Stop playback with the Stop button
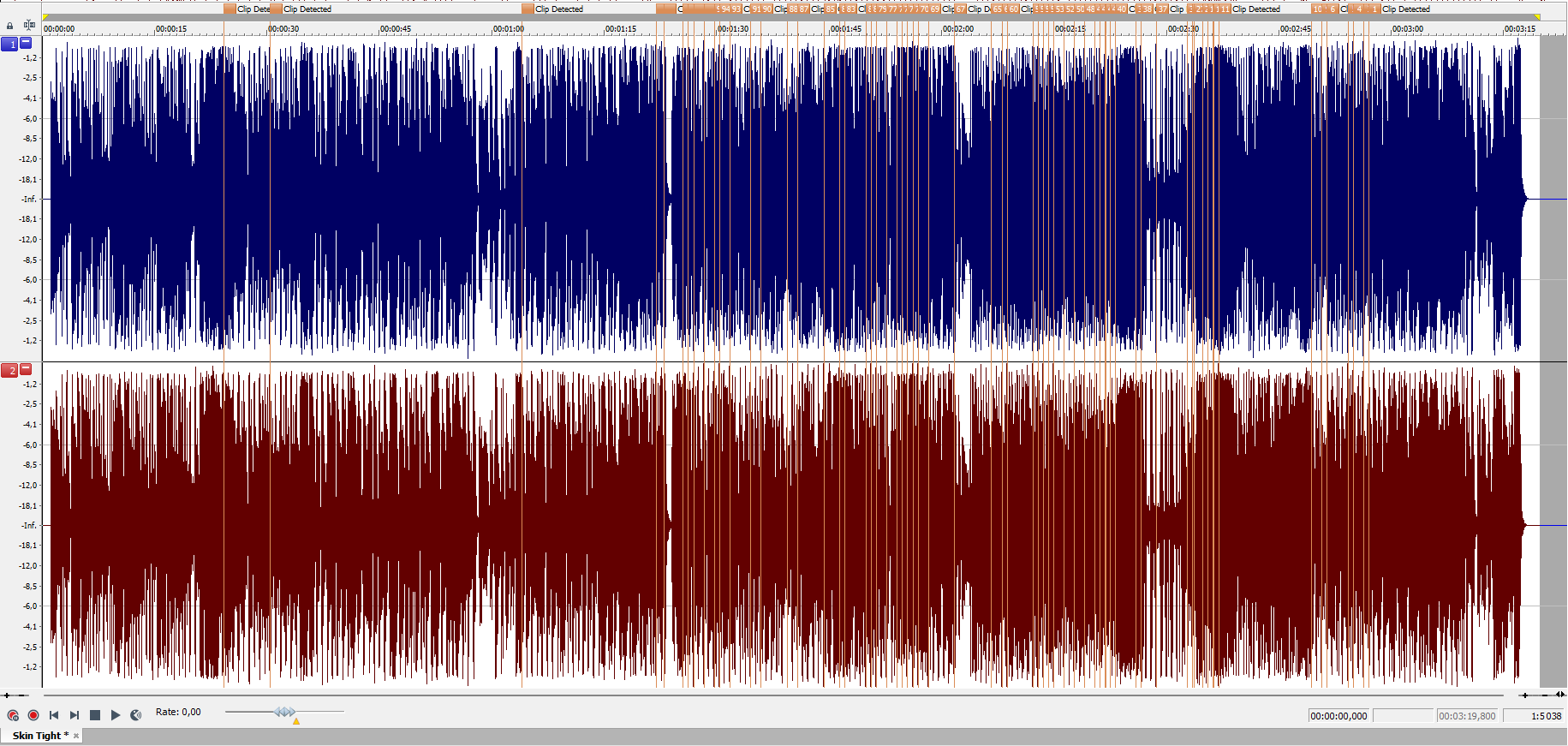 [x=95, y=715]
